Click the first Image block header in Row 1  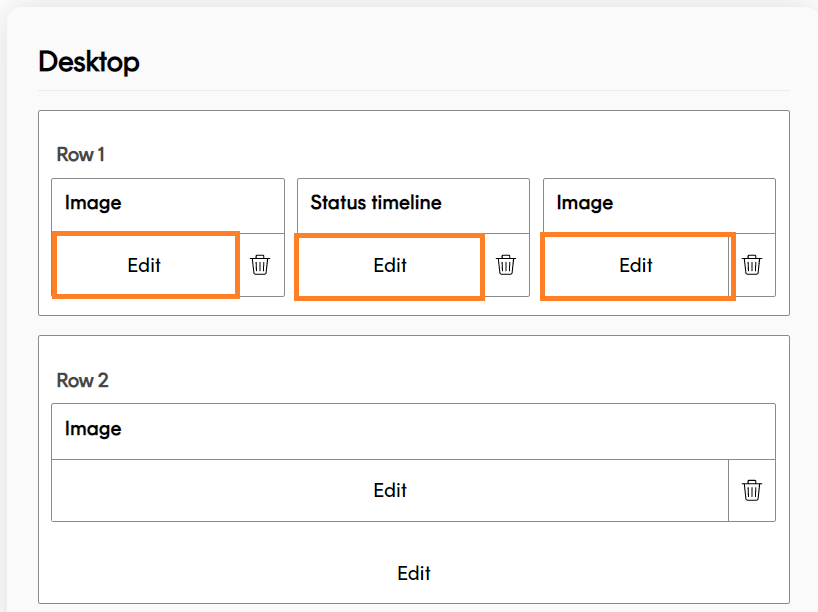point(92,202)
